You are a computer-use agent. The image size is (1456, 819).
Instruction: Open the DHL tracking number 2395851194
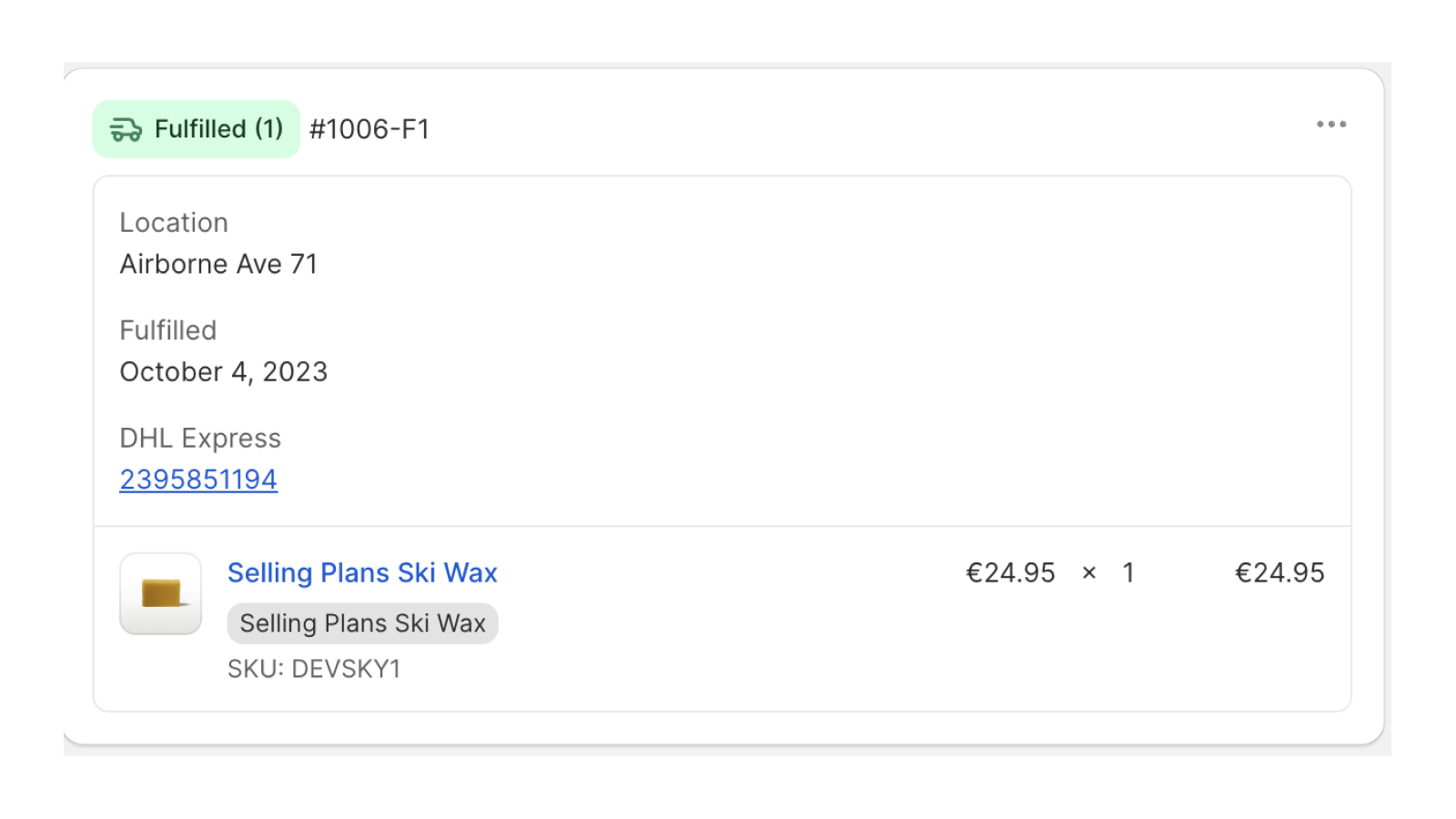click(198, 480)
